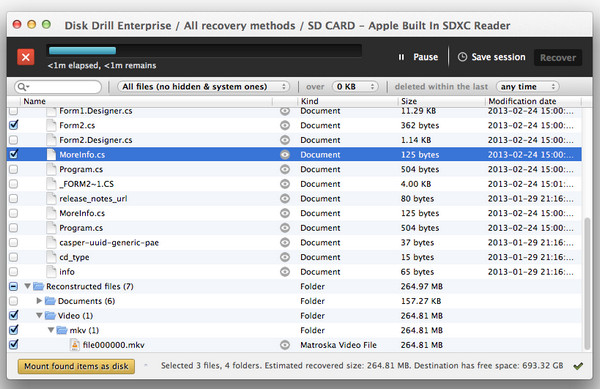Uncheck the file000000.mkv checkbox
Viewport: 600px width, 389px height.
tap(14, 344)
